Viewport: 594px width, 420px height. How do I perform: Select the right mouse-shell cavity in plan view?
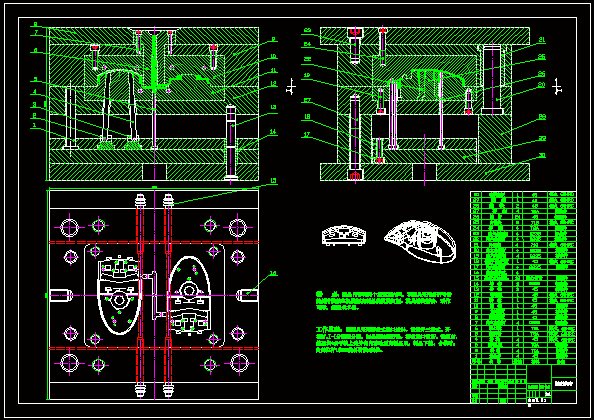tap(189, 295)
